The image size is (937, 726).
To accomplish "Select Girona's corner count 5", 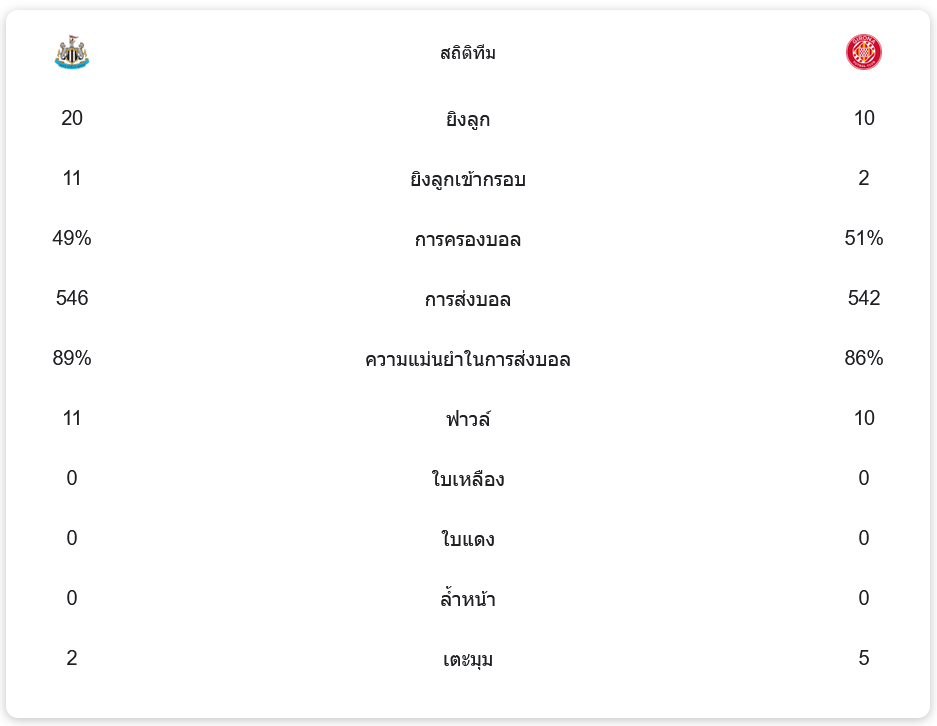I will pyautogui.click(x=864, y=658).
